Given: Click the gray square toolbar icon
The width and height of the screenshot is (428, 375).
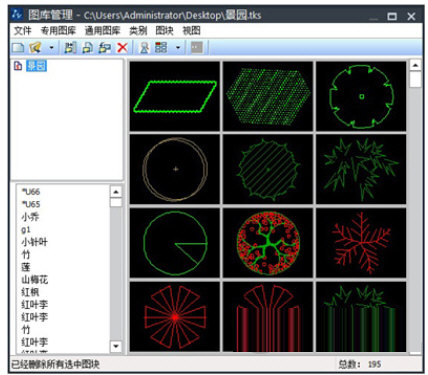Looking at the screenshot, I should pyautogui.click(x=196, y=47).
